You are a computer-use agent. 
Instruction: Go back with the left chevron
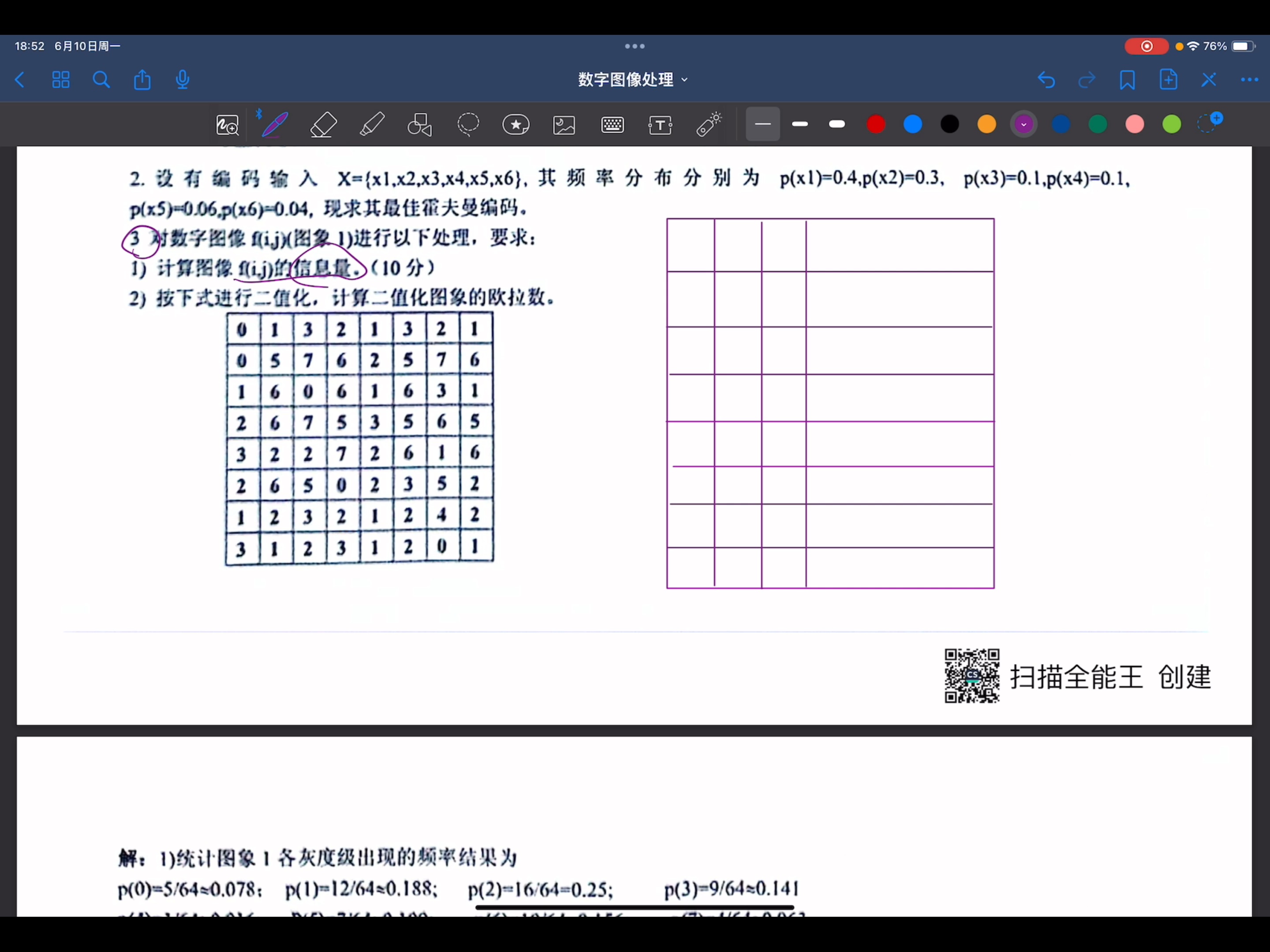pyautogui.click(x=19, y=80)
